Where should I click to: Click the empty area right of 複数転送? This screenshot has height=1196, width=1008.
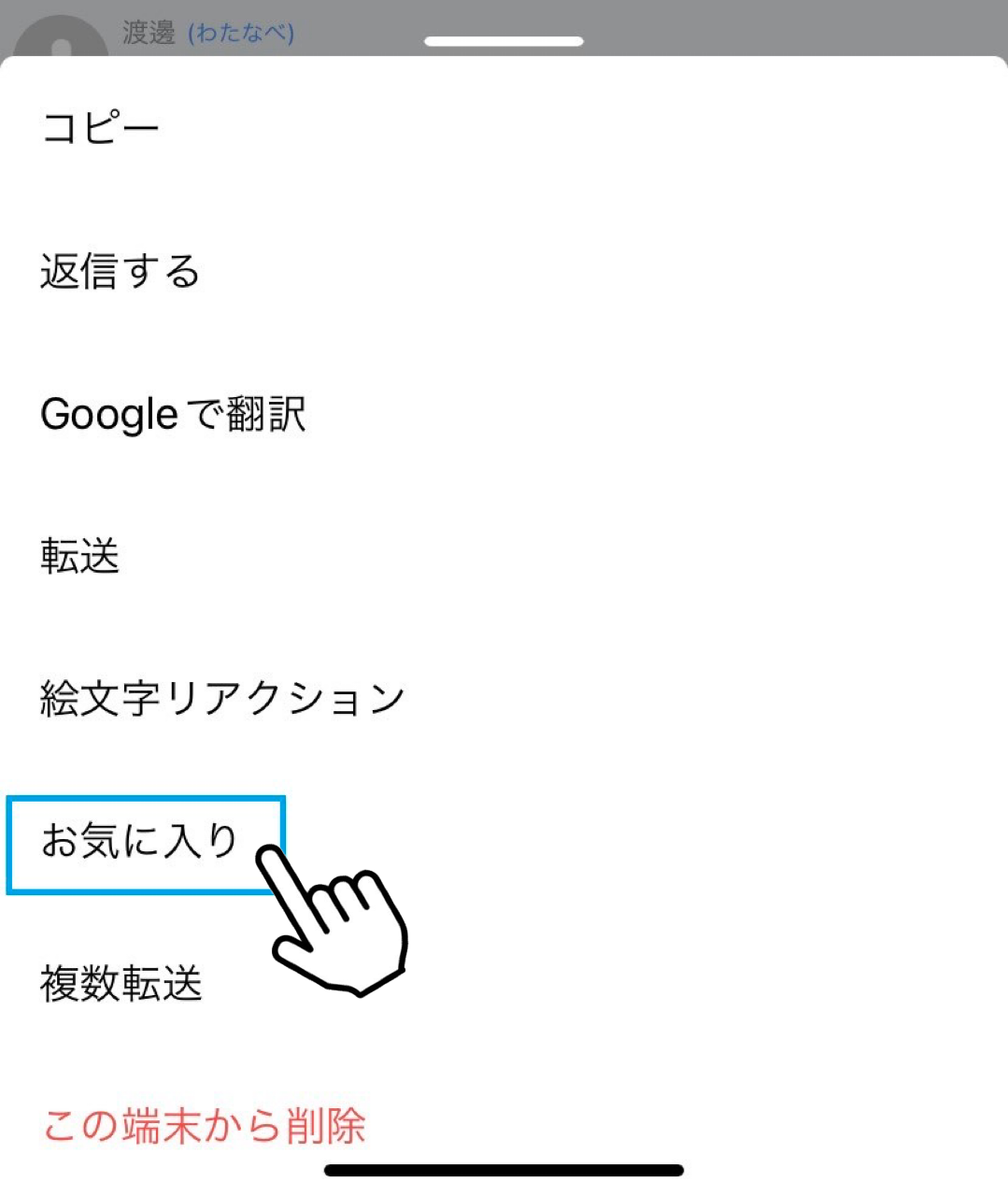pyautogui.click(x=654, y=984)
